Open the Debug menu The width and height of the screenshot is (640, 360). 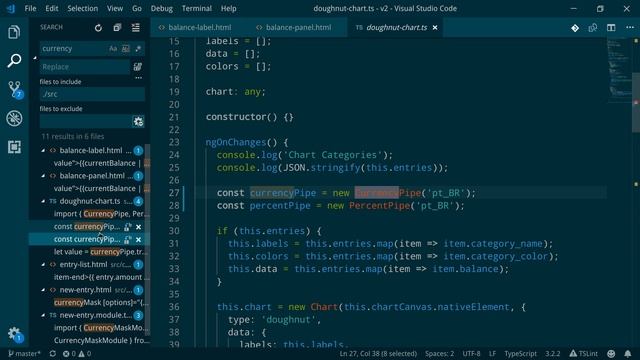point(161,8)
